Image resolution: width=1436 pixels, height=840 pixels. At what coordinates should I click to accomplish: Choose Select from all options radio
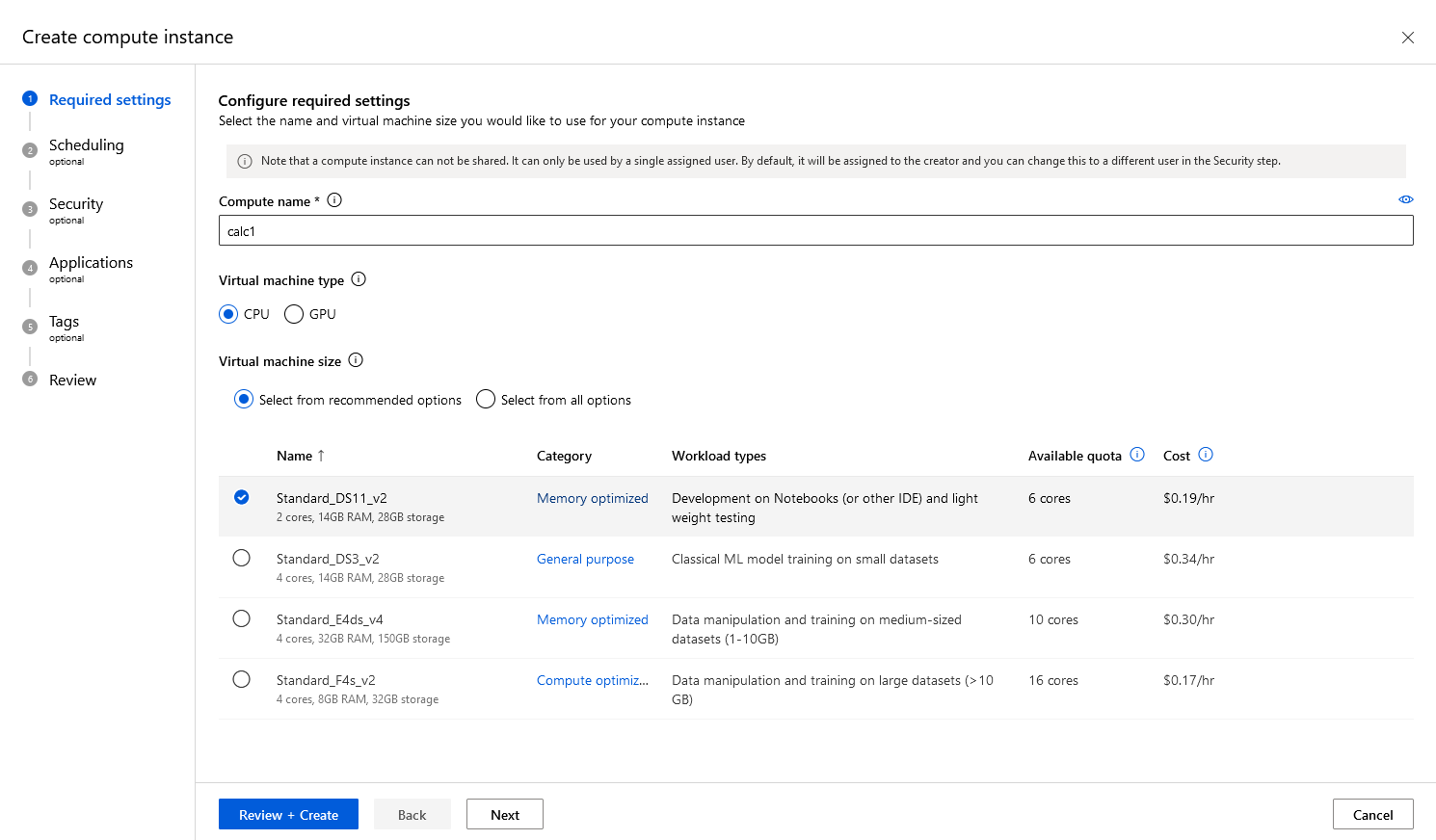(486, 400)
